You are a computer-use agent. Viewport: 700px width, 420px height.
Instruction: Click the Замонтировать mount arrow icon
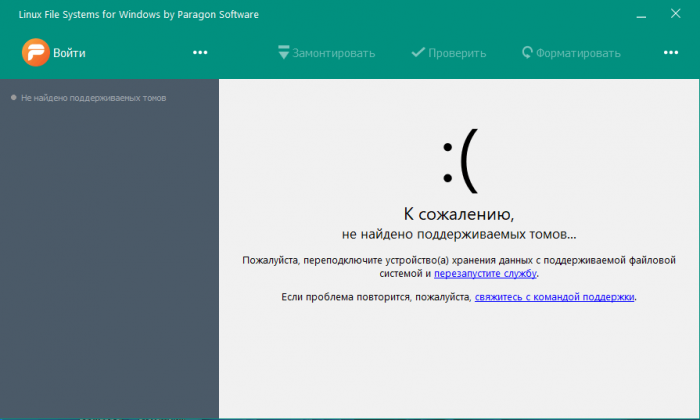pyautogui.click(x=284, y=53)
